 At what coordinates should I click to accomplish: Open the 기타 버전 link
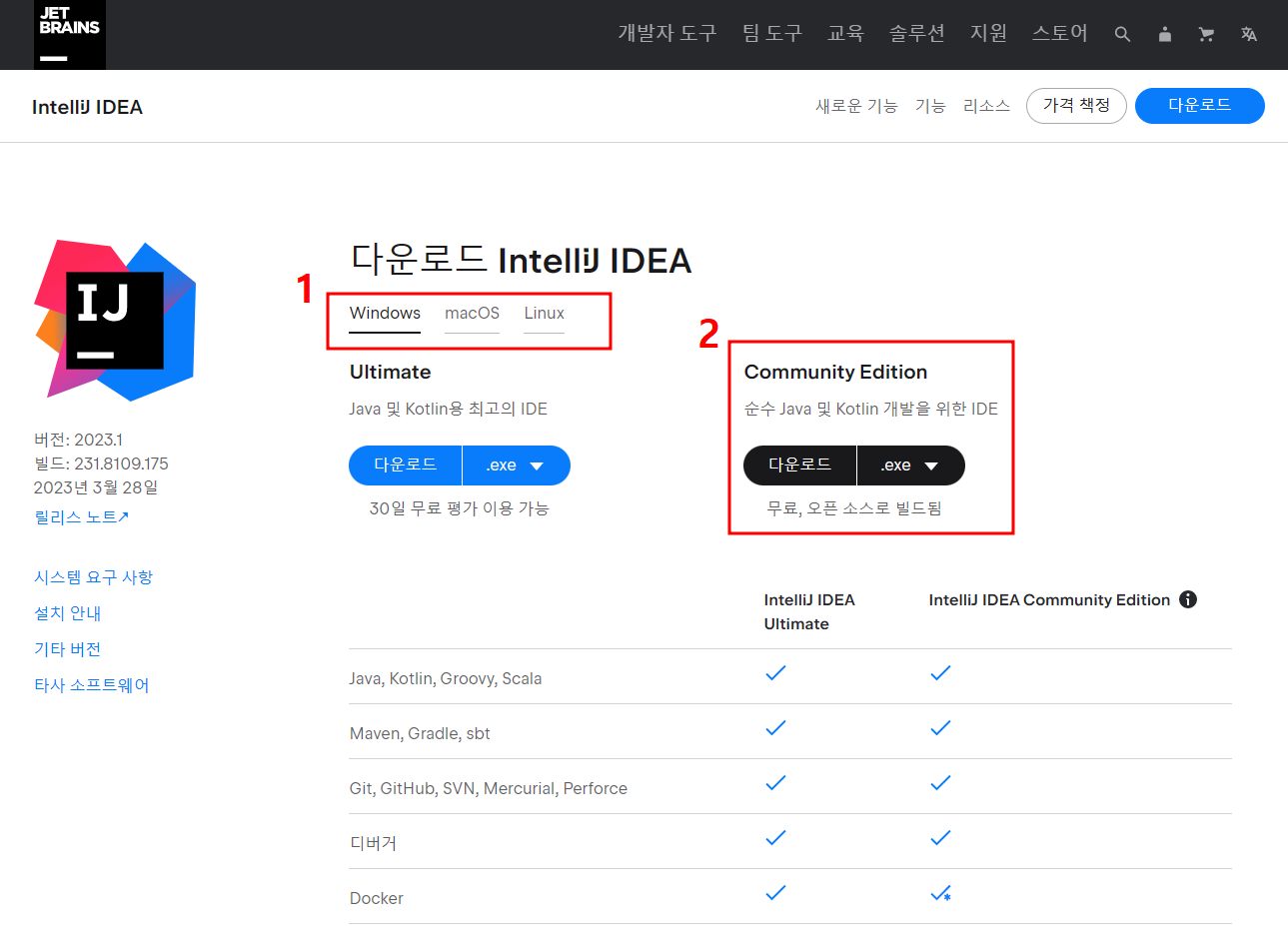tap(68, 649)
